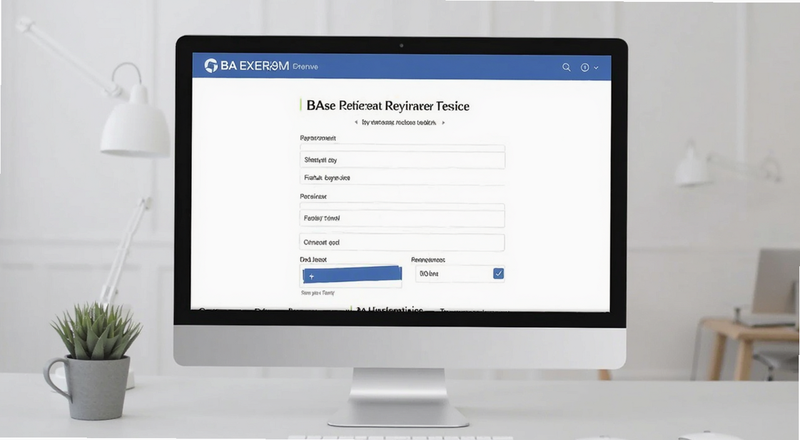Click the '50 bns' field
This screenshot has width=800, height=440.
(460, 274)
